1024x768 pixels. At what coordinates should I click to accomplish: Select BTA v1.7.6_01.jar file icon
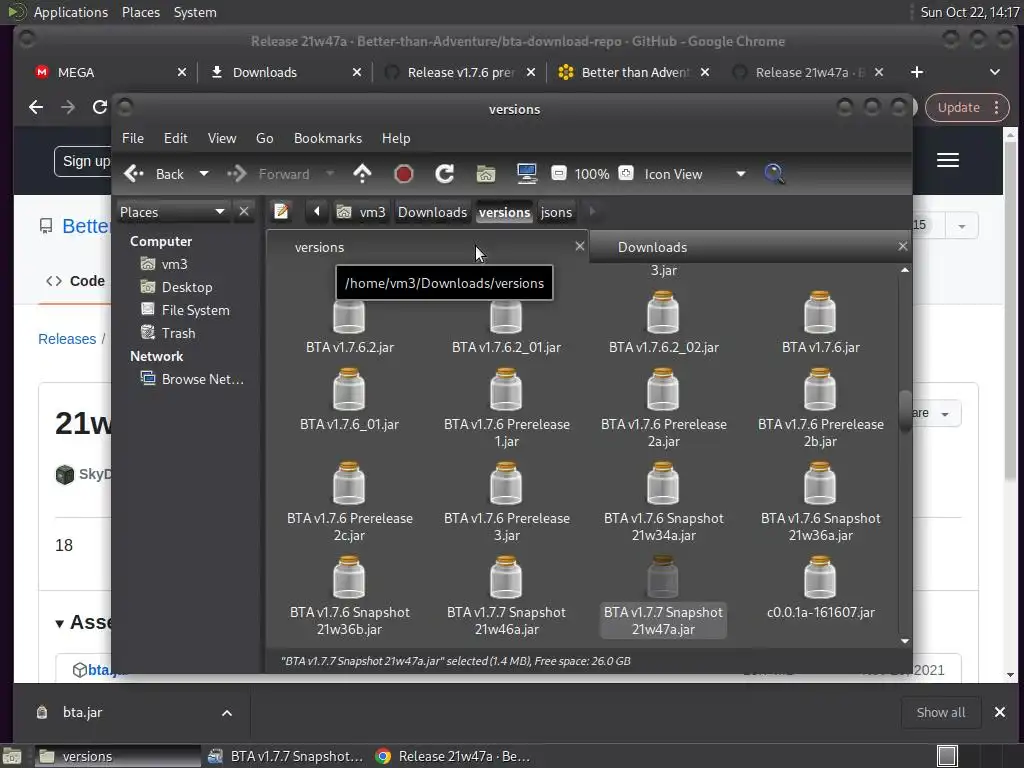pos(349,389)
